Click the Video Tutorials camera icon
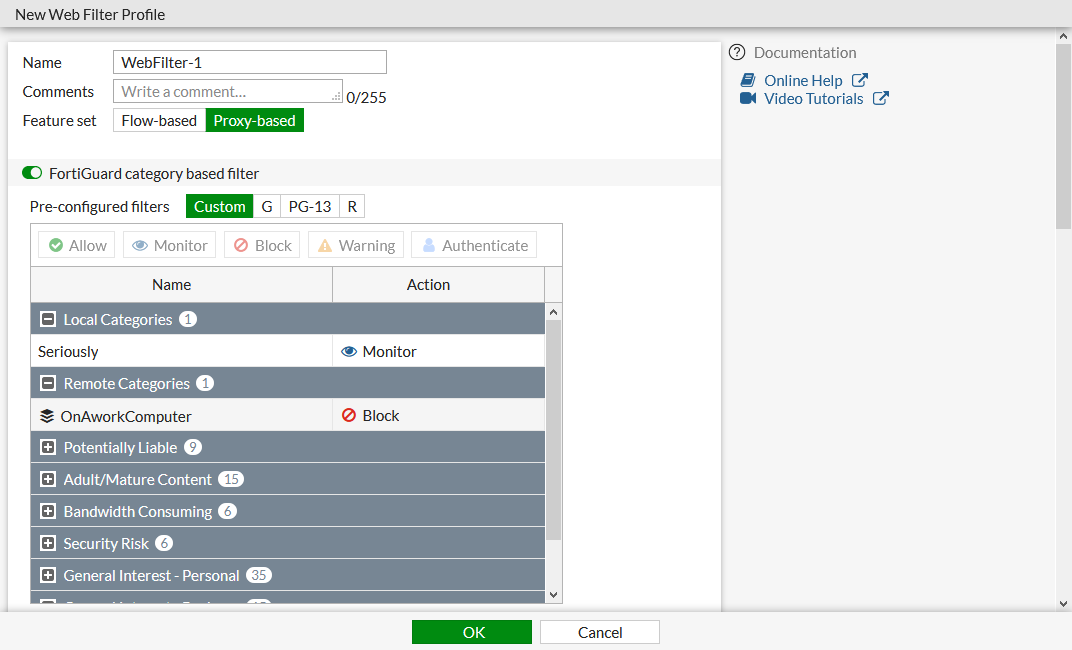The width and height of the screenshot is (1072, 650). pos(748,98)
